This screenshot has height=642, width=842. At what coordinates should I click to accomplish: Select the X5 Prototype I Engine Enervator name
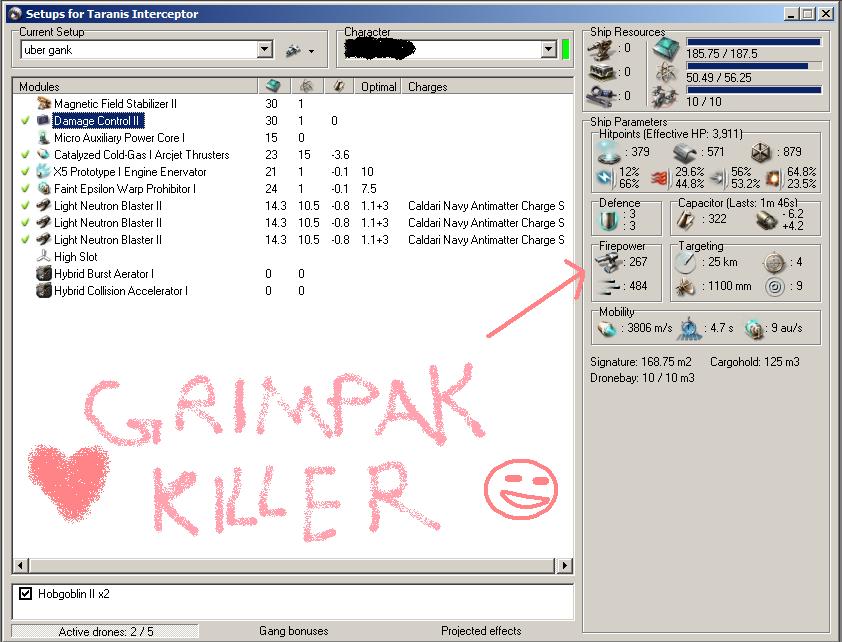click(130, 172)
